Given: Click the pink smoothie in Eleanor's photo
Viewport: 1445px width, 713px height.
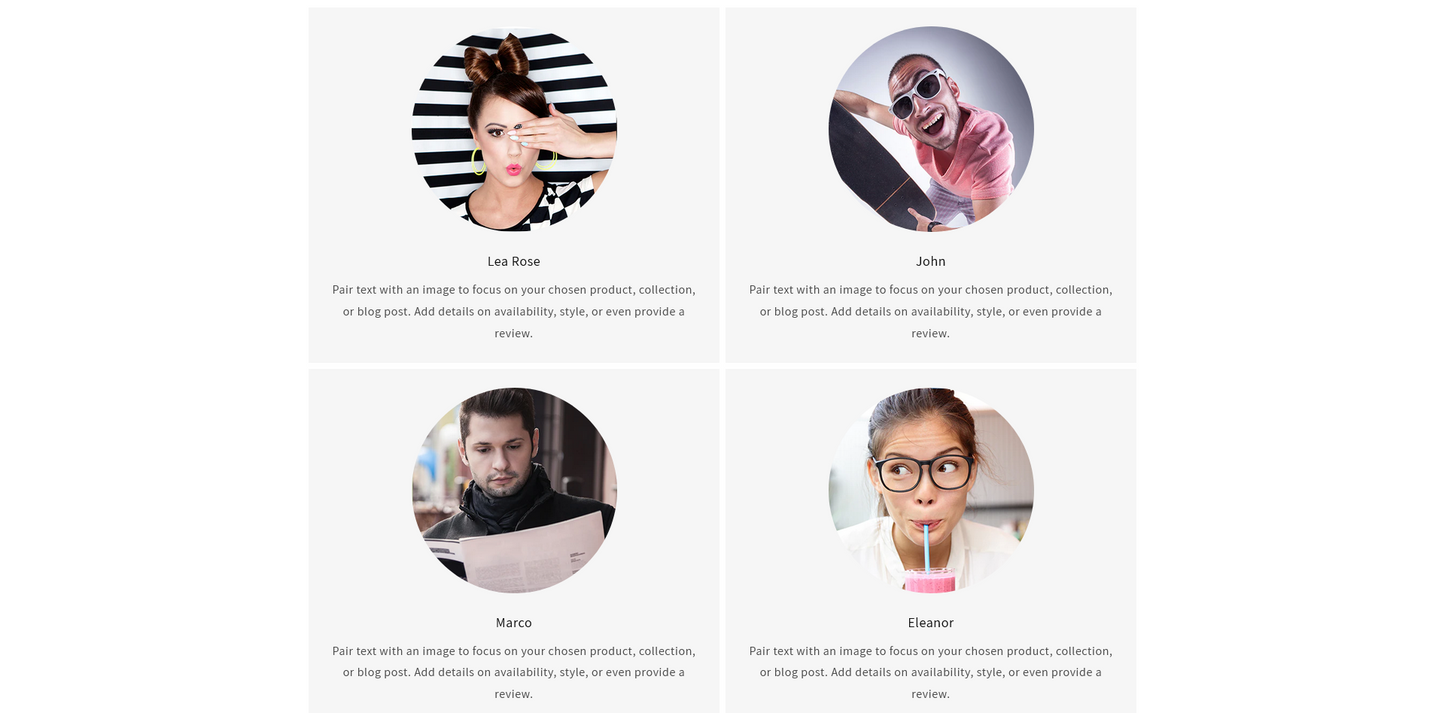Looking at the screenshot, I should click(x=930, y=580).
